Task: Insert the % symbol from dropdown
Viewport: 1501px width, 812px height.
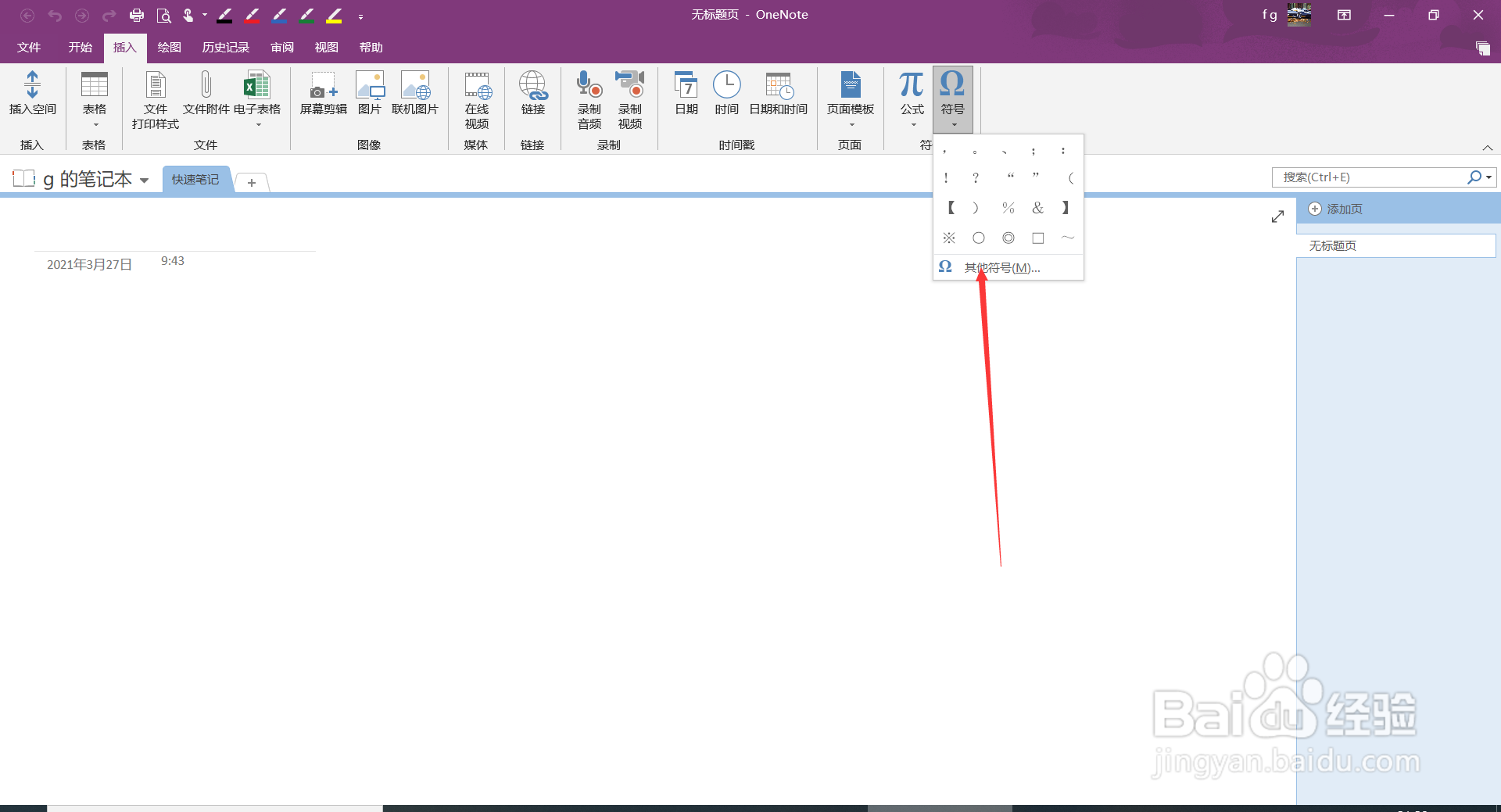Action: [1008, 208]
